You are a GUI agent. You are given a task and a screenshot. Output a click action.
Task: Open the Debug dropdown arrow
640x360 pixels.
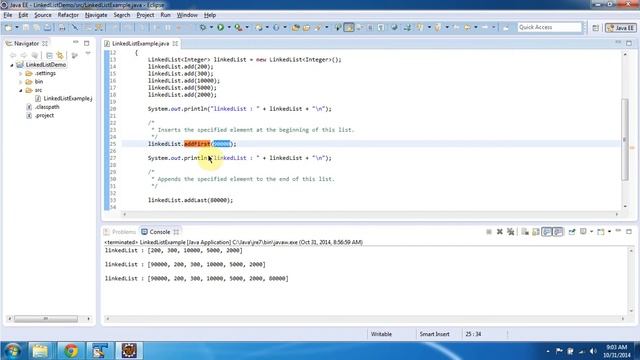[x=211, y=27]
